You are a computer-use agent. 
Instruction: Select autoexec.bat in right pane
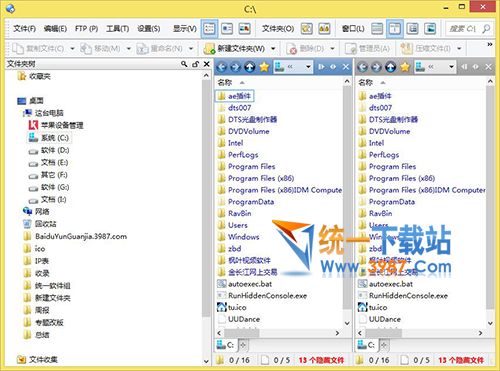coord(385,284)
